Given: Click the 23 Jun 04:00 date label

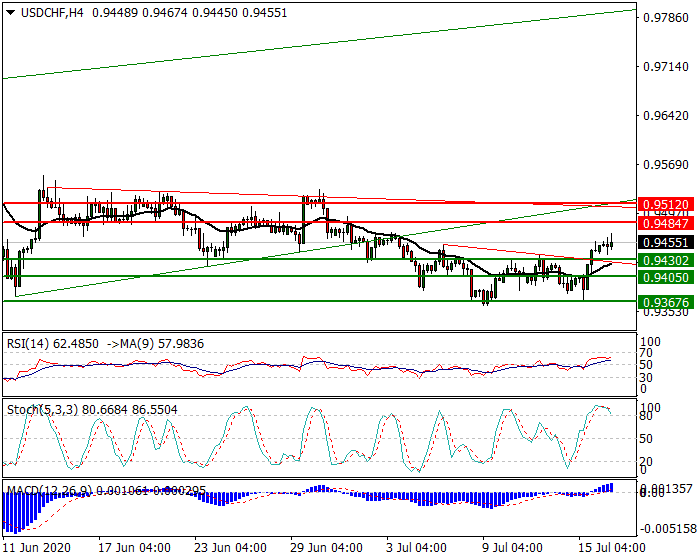Looking at the screenshot, I should [x=230, y=547].
